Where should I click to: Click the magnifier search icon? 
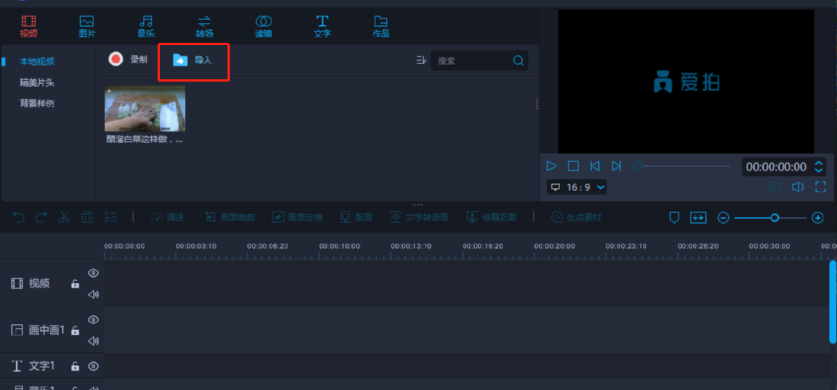coord(518,61)
